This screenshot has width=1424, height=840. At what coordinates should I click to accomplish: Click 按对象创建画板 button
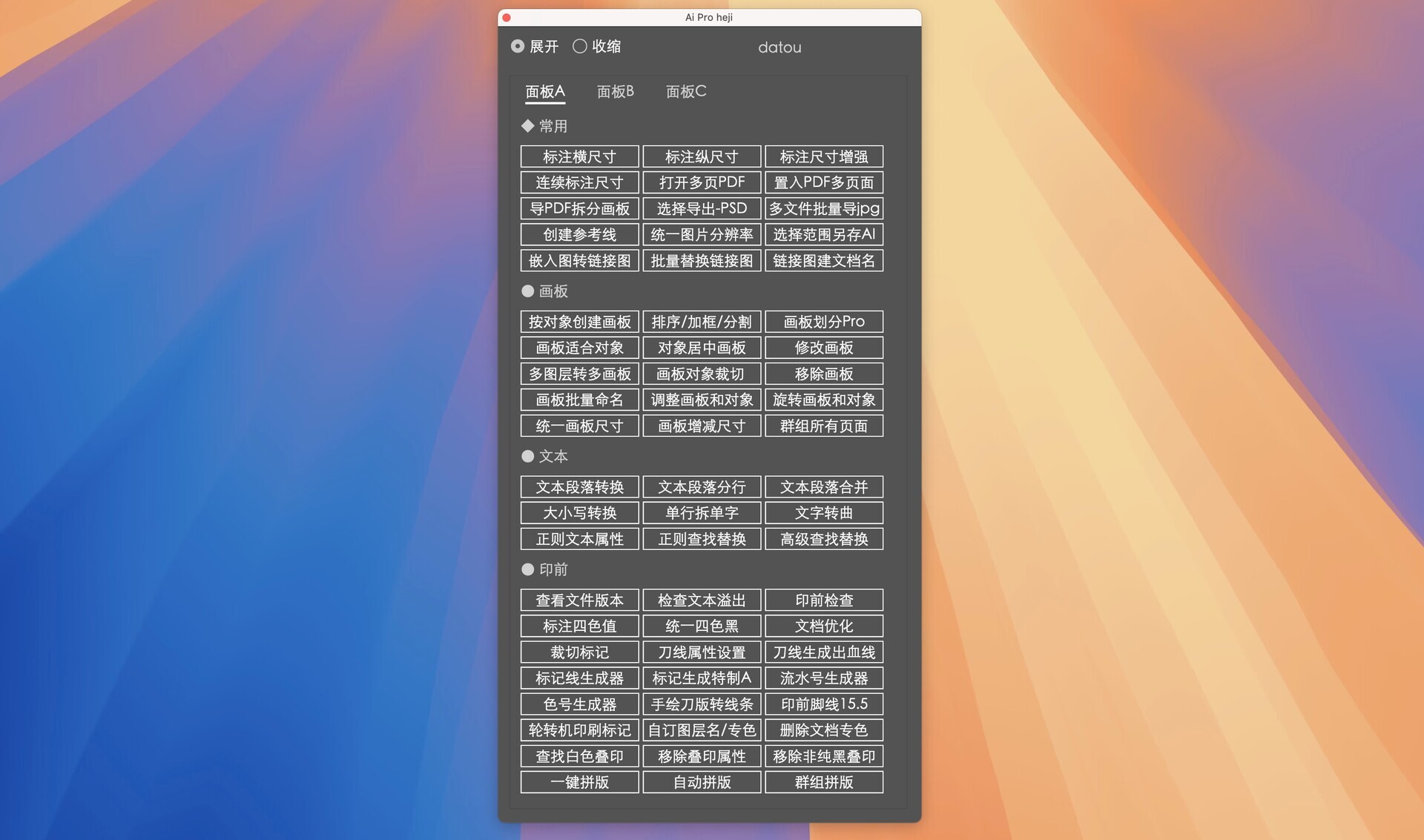pos(580,322)
